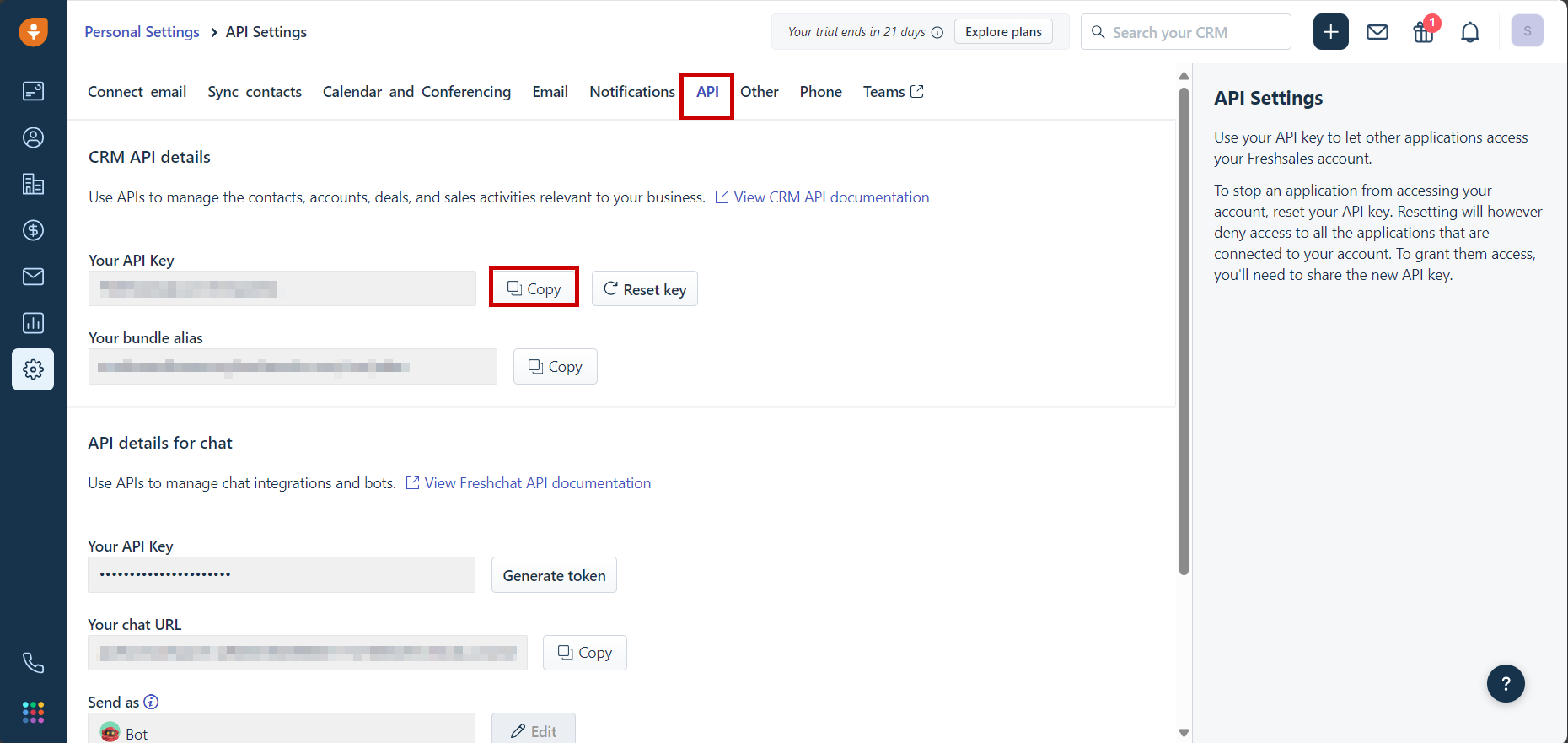Open the email envelope icon in the sidebar

click(x=33, y=277)
